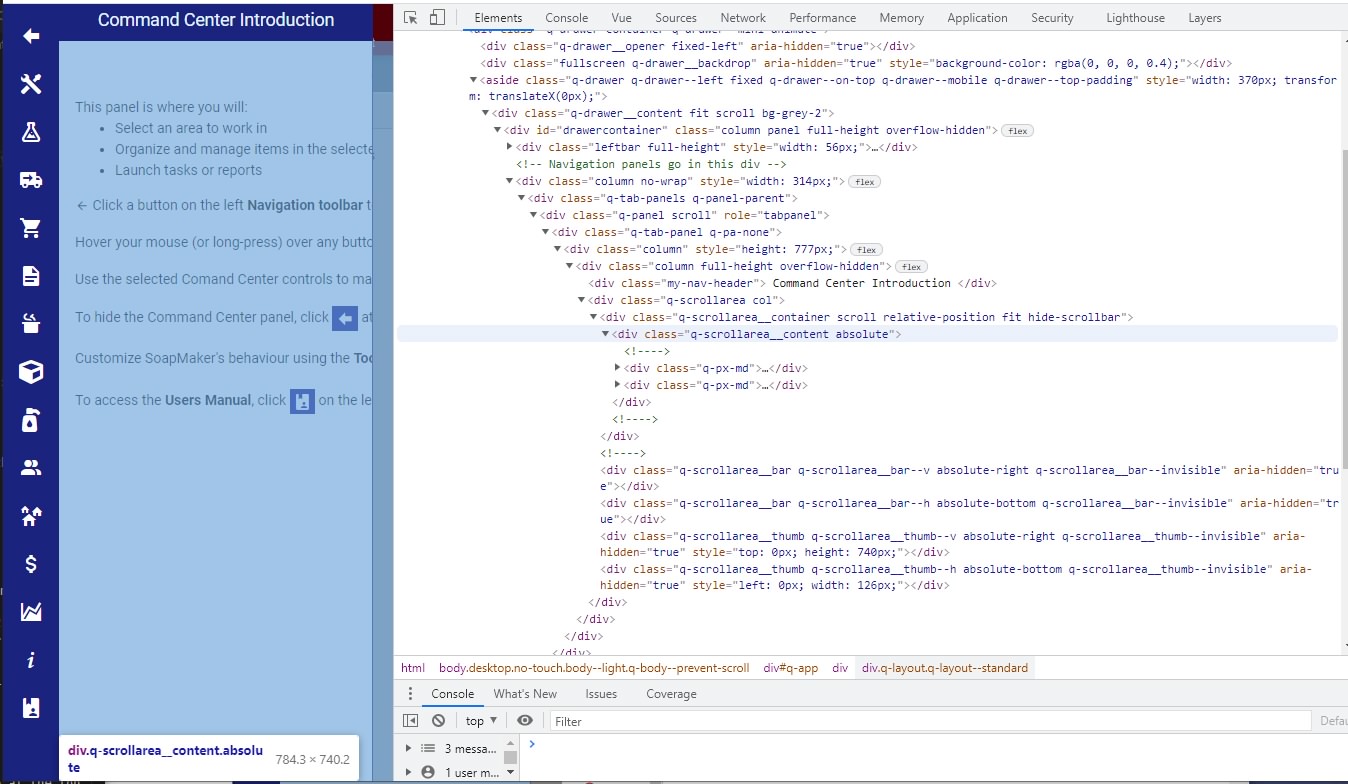Open the shopping cart section
This screenshot has height=784, width=1348.
31,227
